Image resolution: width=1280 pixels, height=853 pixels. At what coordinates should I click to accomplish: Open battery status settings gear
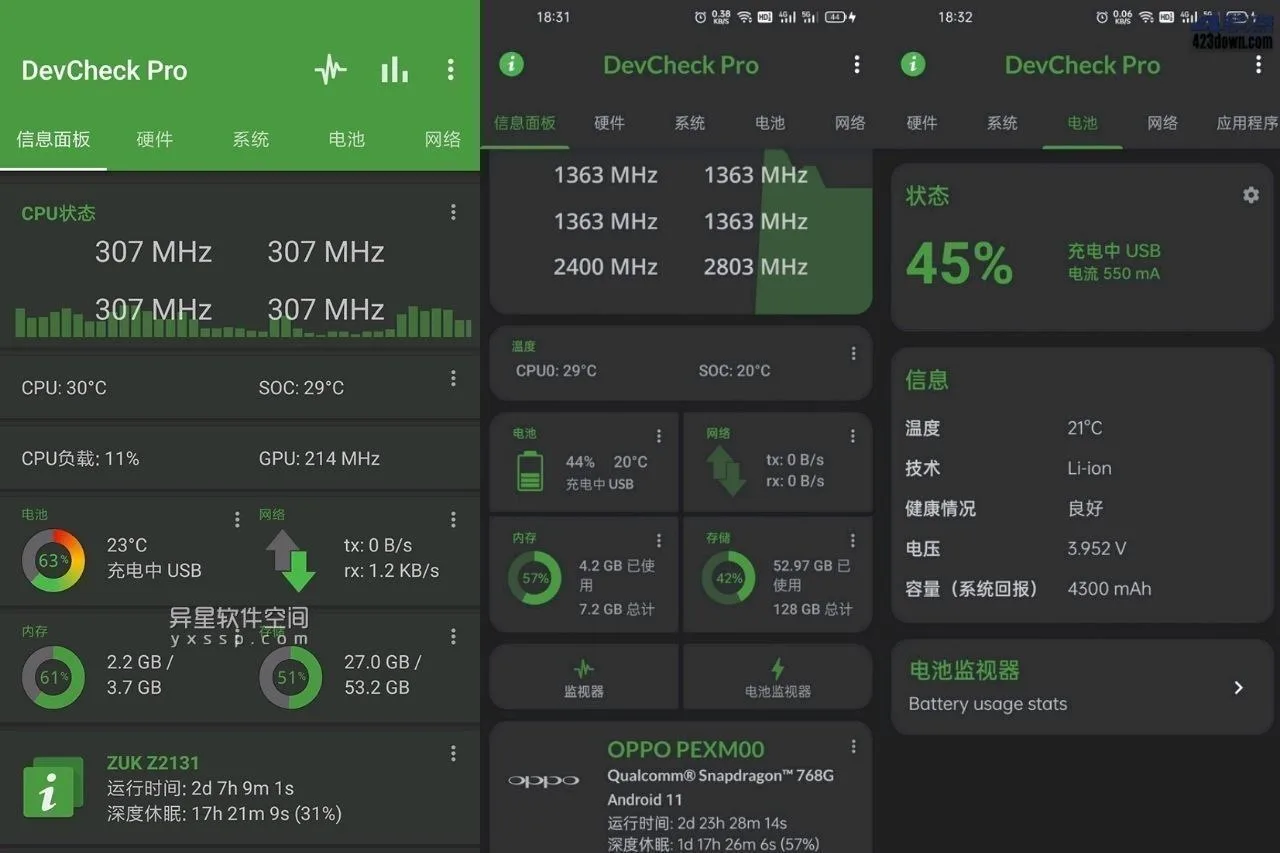click(1251, 195)
